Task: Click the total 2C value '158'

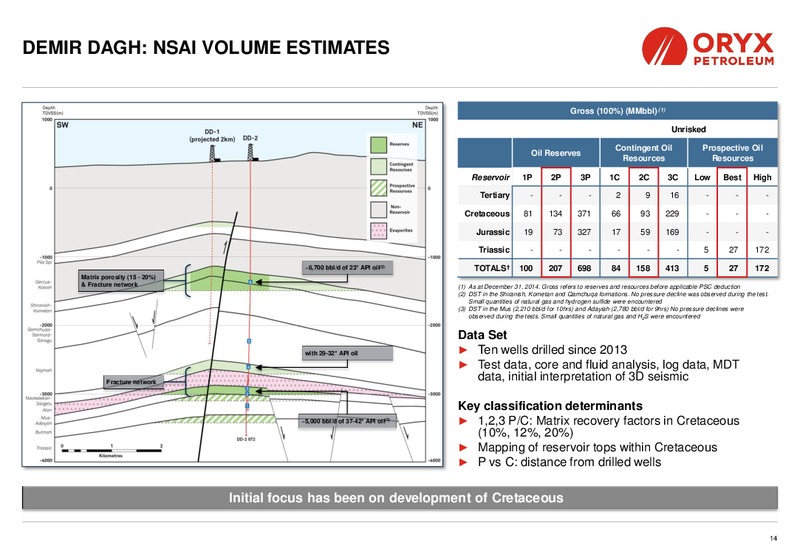Action: pos(643,268)
